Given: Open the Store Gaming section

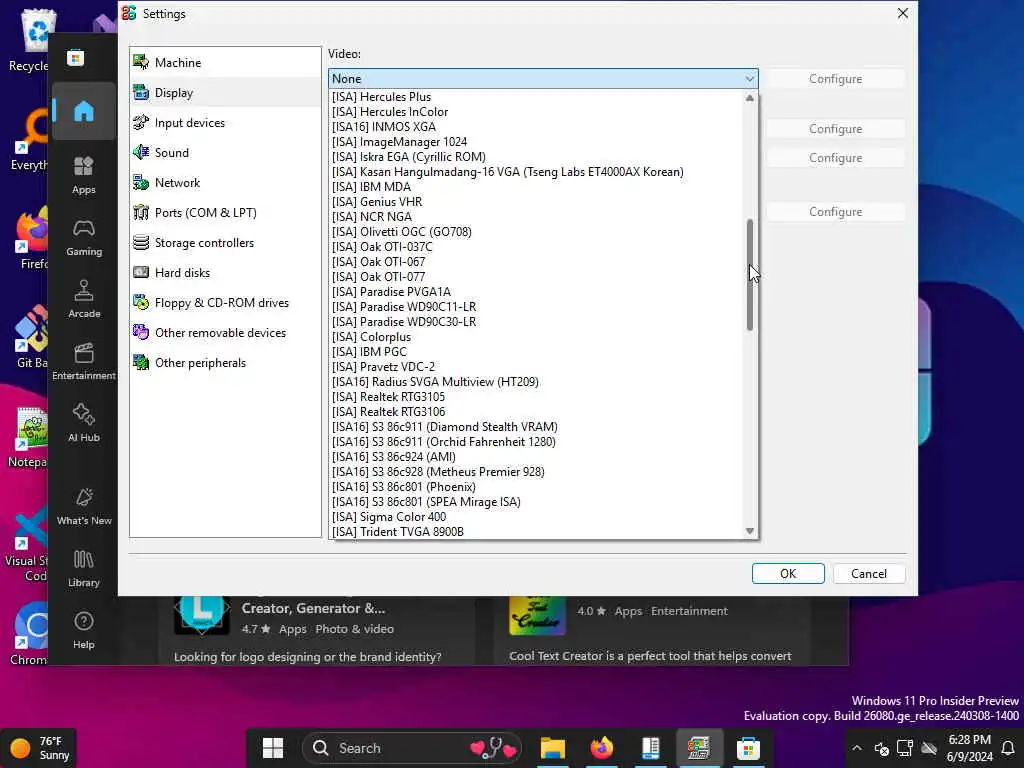Looking at the screenshot, I should (x=84, y=237).
